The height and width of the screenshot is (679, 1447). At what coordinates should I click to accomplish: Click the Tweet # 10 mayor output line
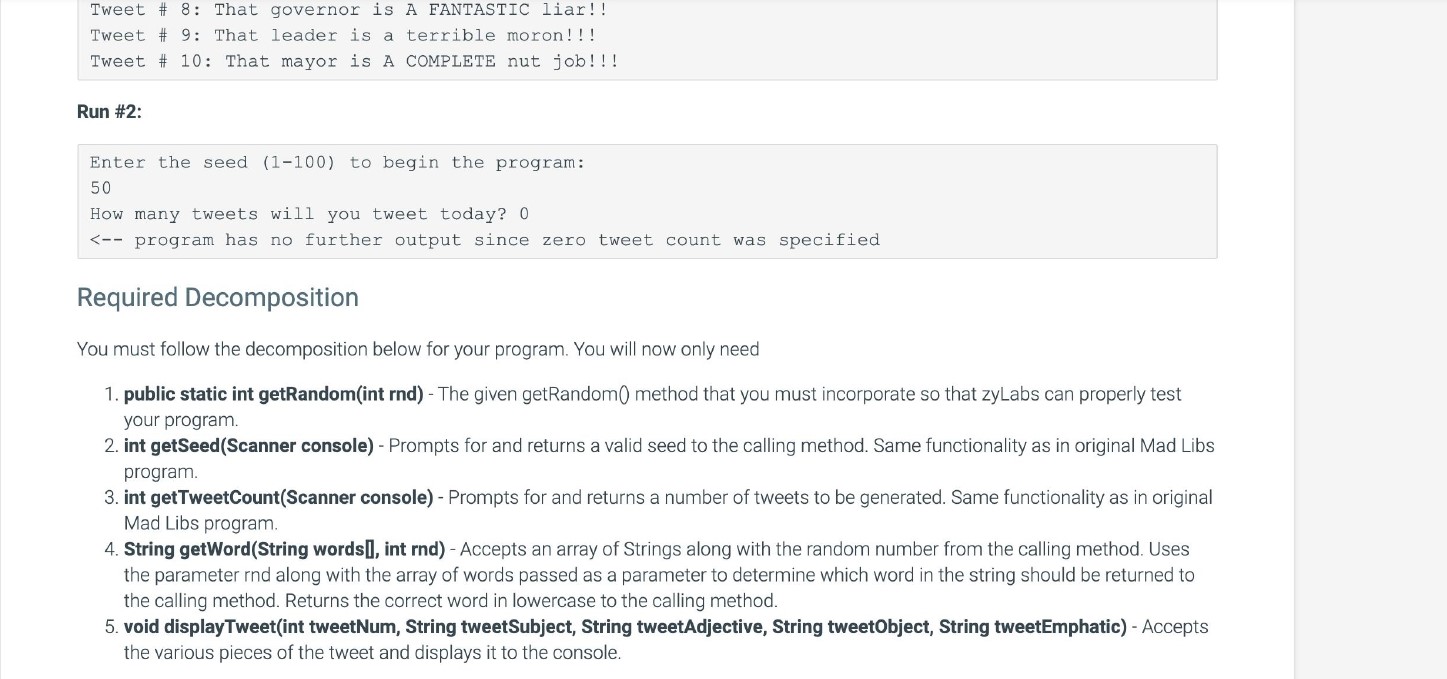click(354, 61)
